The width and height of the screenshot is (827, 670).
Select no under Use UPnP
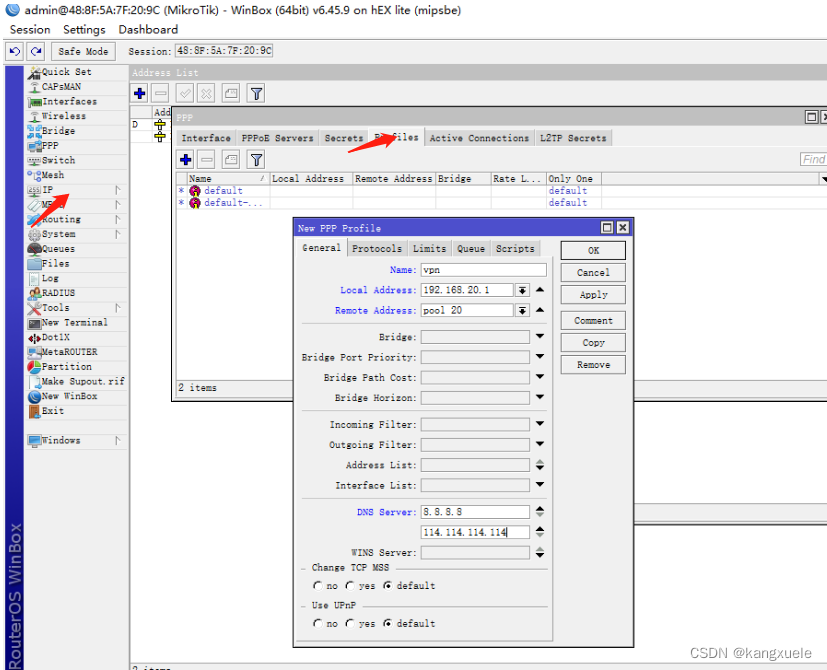[x=320, y=623]
